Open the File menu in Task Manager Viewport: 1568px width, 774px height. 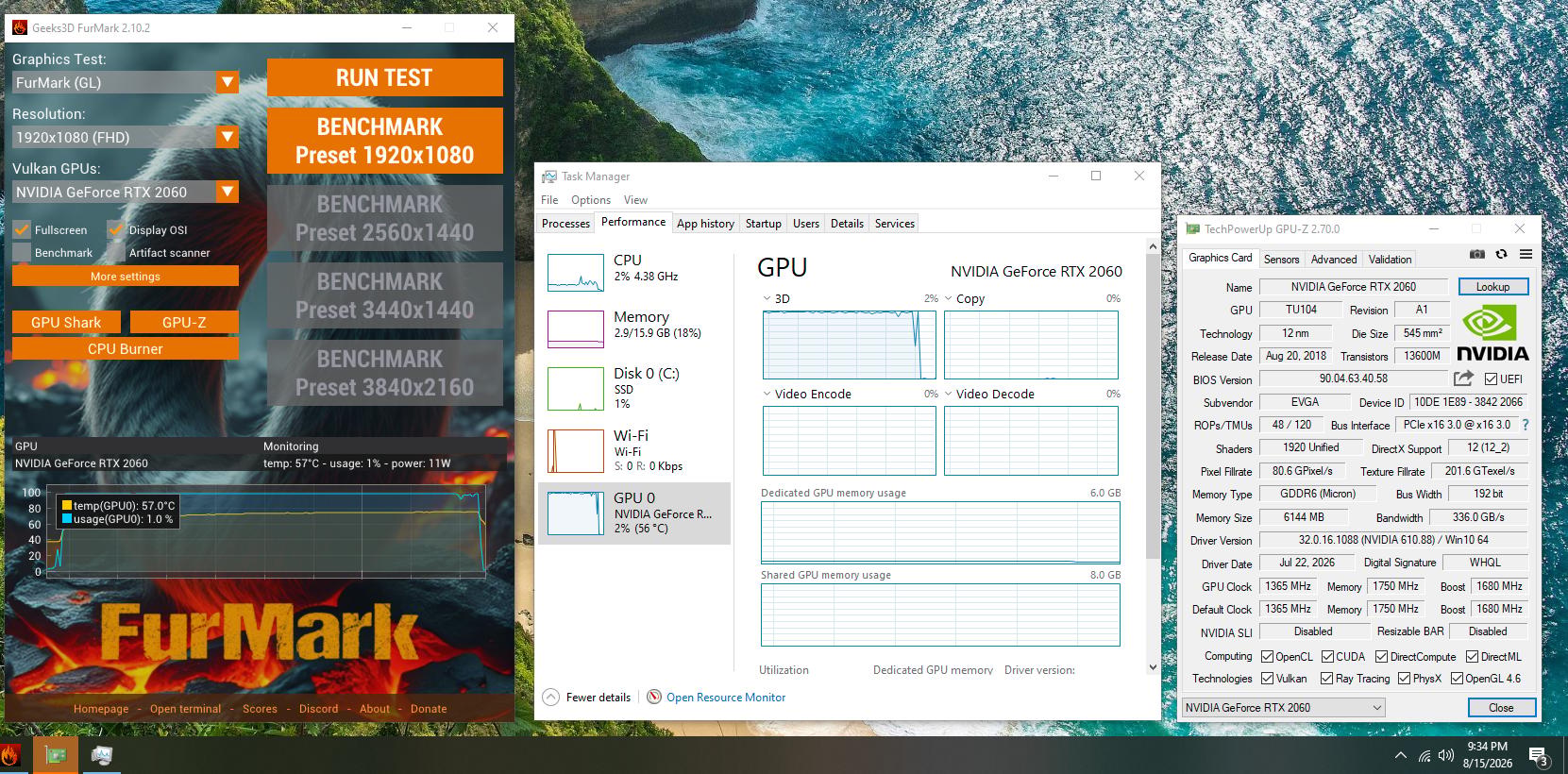(549, 200)
